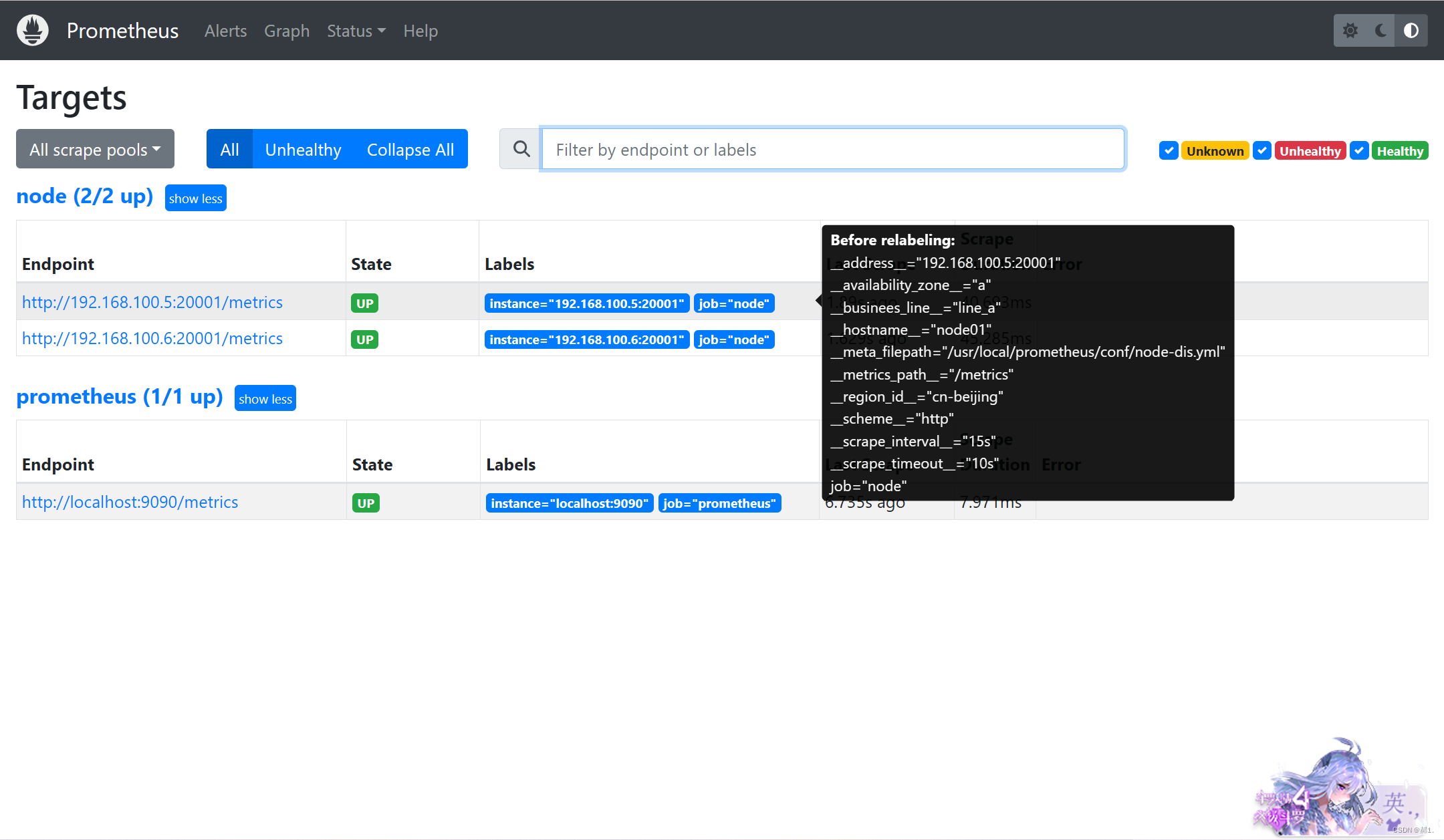This screenshot has width=1444, height=840.
Task: Toggle the Unhealthy filter checkbox
Action: pos(1261,151)
